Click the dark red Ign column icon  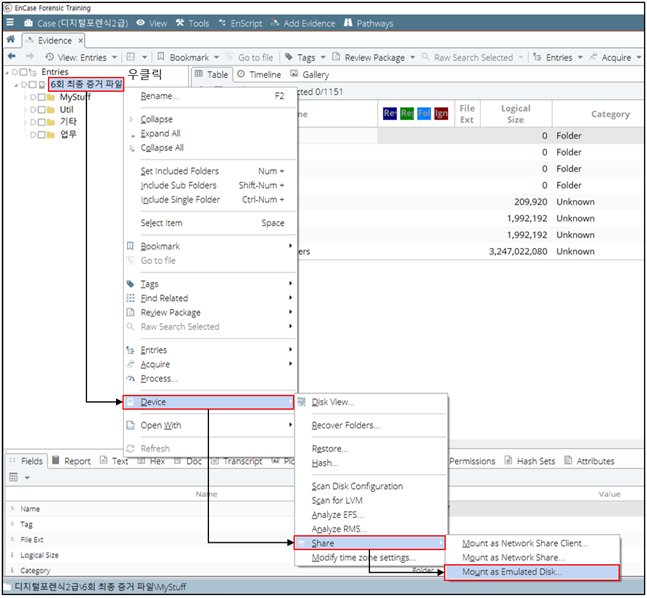tap(441, 113)
